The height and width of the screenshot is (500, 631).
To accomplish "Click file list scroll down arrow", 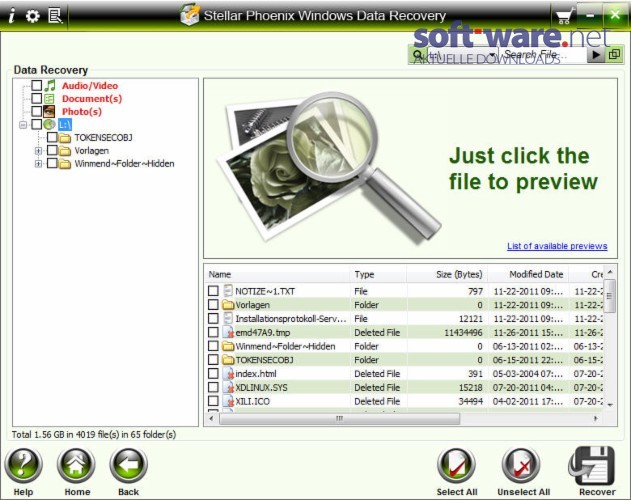I will pyautogui.click(x=610, y=405).
